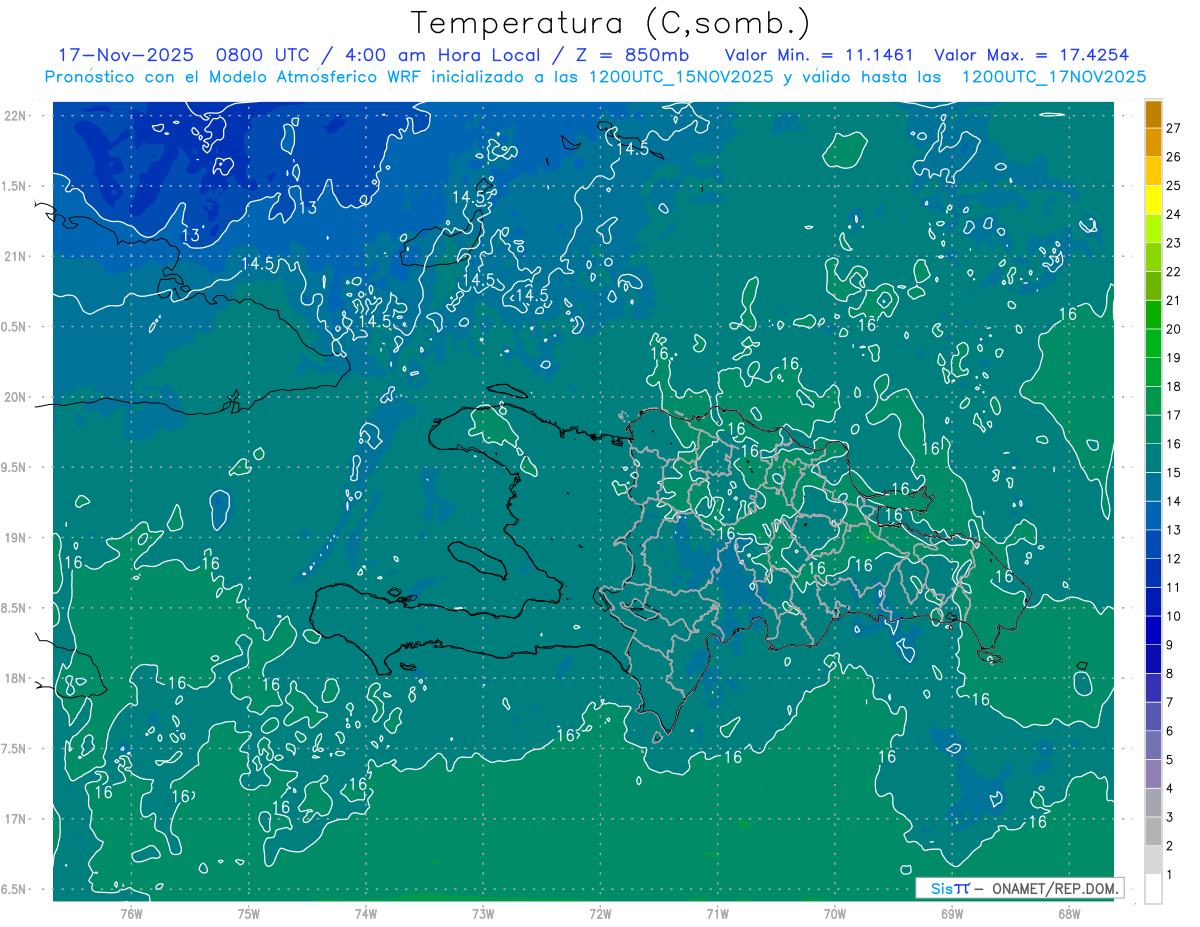Click the '1200UTC_17NOV2025' valid-until time
Screen dimensions: 1200x927
coord(1053,77)
